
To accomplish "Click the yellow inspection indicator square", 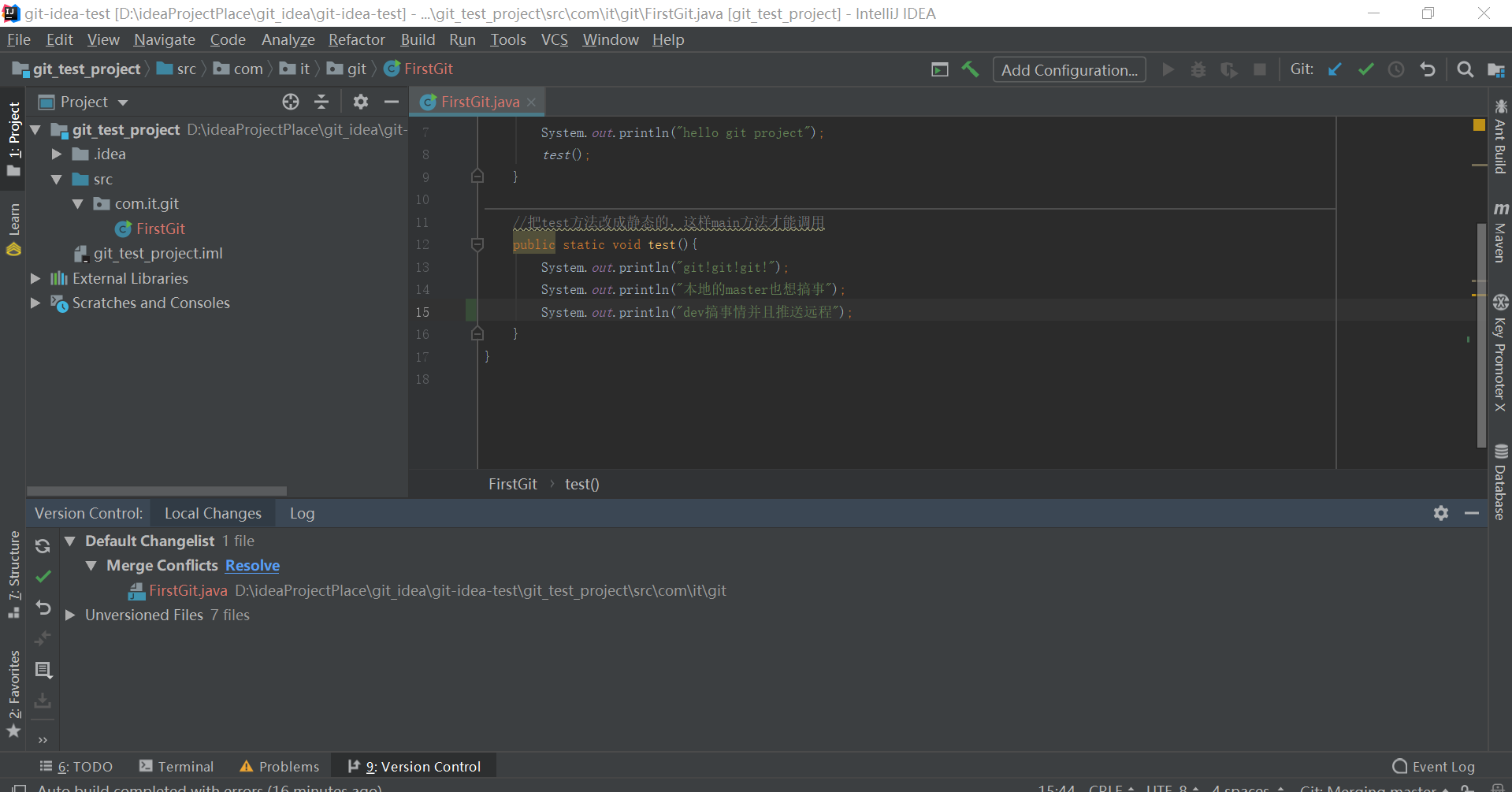I will (x=1479, y=125).
